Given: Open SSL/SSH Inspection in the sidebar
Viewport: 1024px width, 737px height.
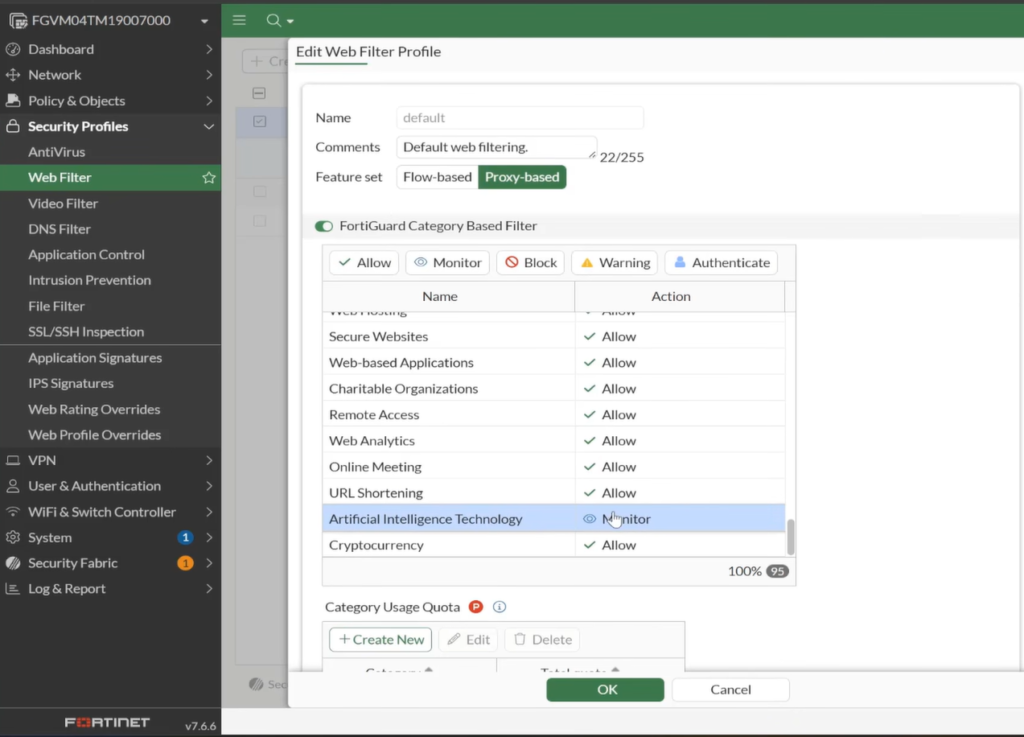Looking at the screenshot, I should (86, 332).
